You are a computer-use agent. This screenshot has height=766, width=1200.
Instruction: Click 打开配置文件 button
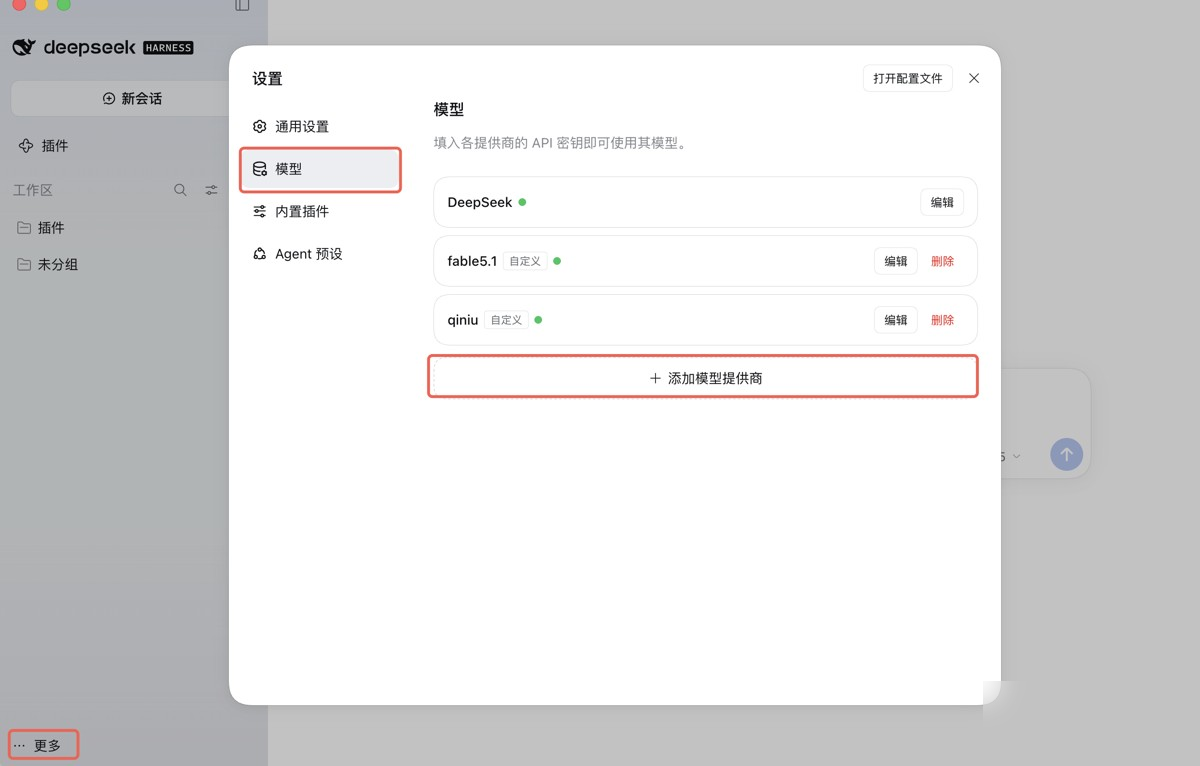tap(908, 78)
